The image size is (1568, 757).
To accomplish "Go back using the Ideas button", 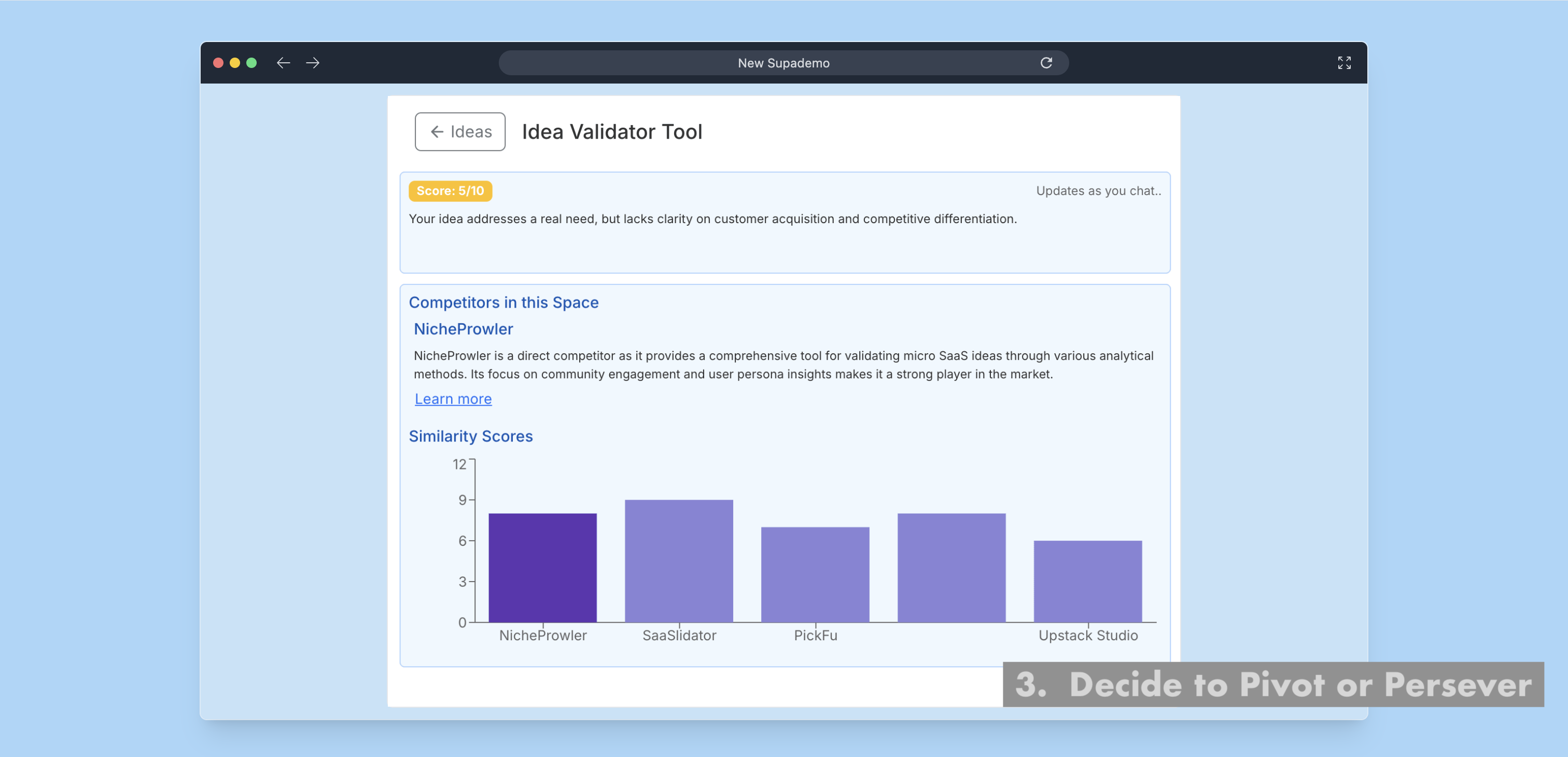I will [x=460, y=132].
